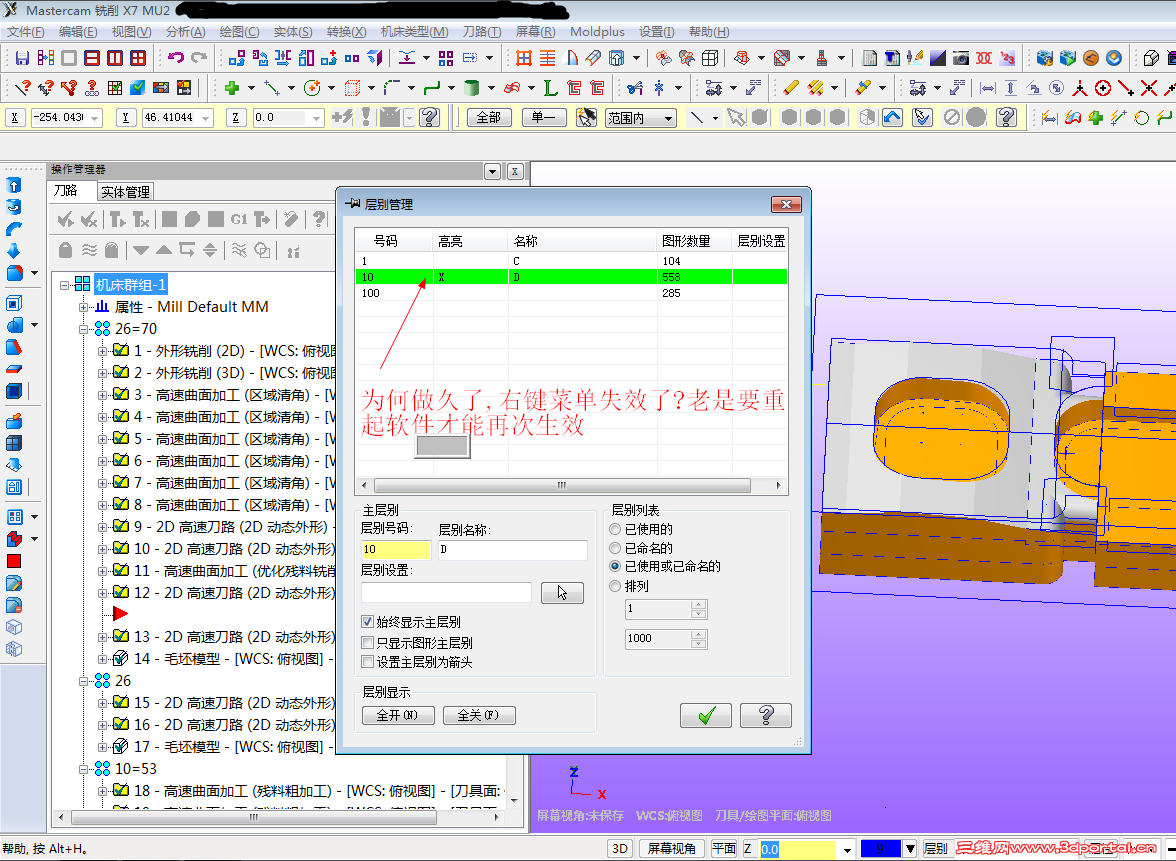Viewport: 1176px width, 861px height.
Task: Click the red square sidebar icon
Action: point(14,560)
